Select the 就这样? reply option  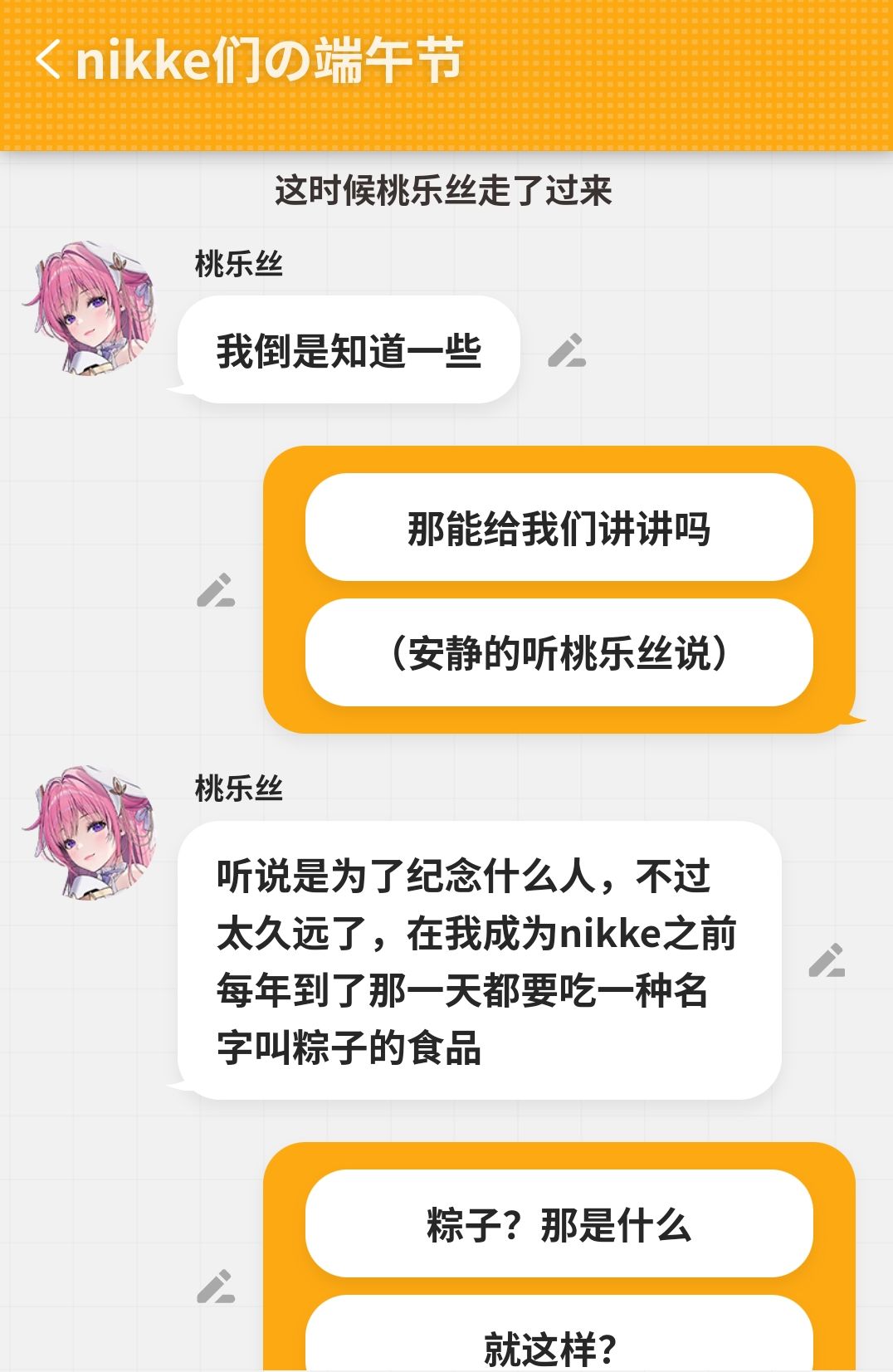click(x=559, y=1335)
